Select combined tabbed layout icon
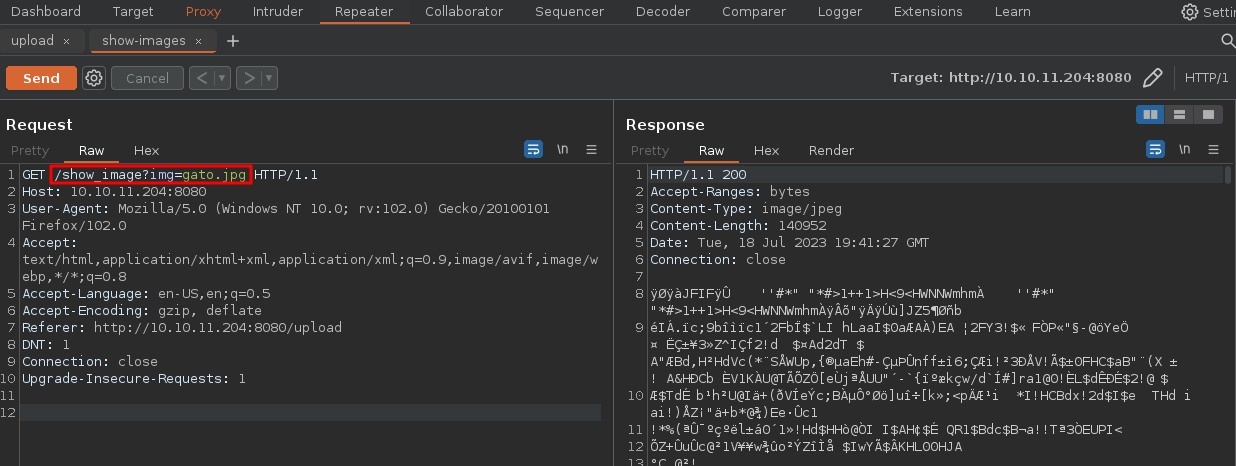The image size is (1236, 466). pos(1208,114)
